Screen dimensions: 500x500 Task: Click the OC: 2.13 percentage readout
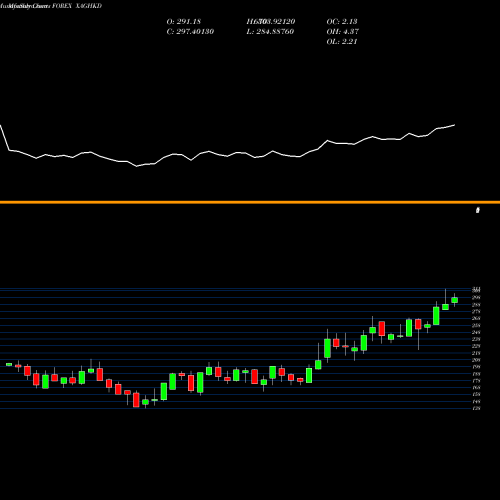pos(342,22)
